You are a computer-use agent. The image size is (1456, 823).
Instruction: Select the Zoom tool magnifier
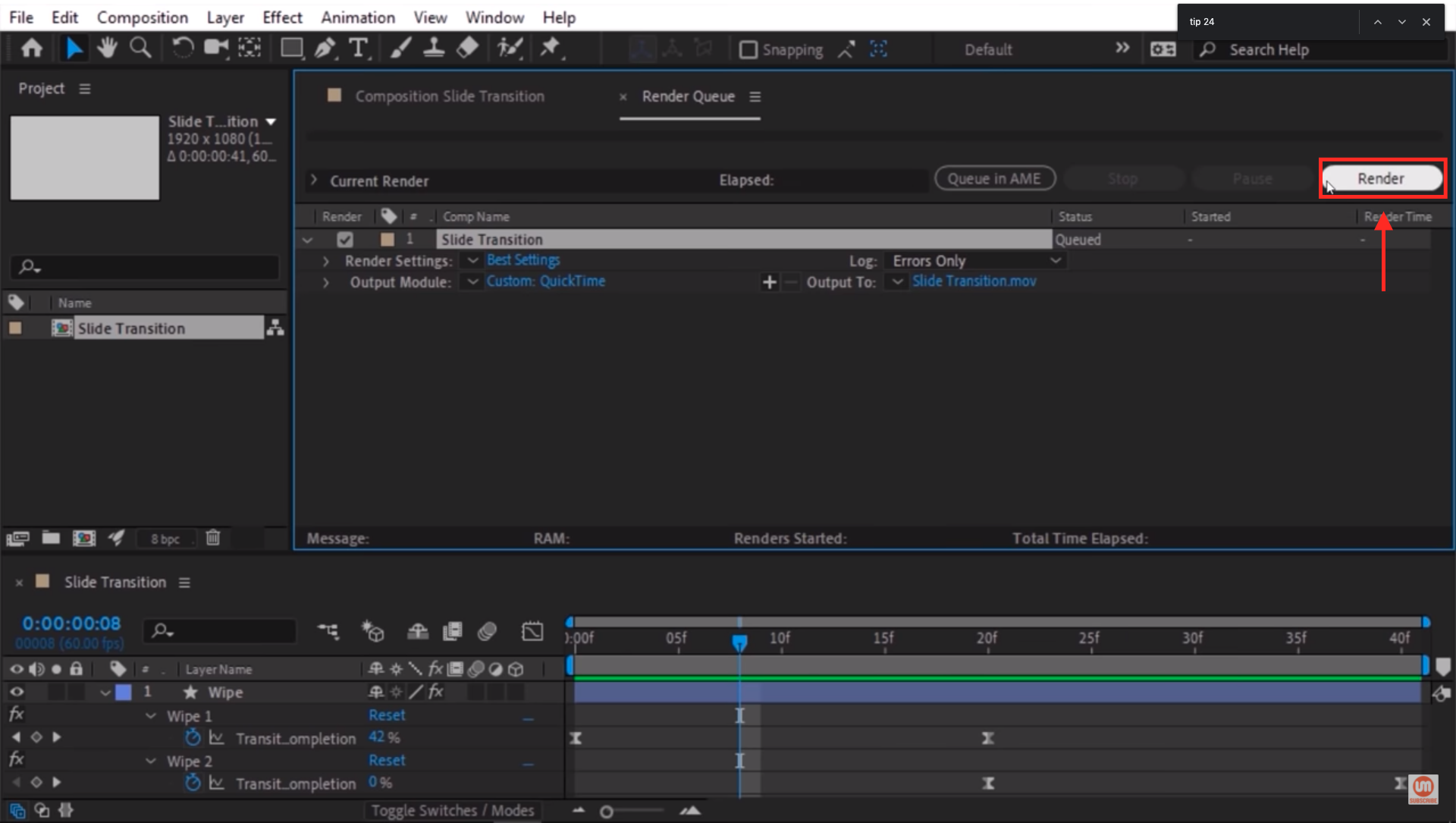coord(140,49)
